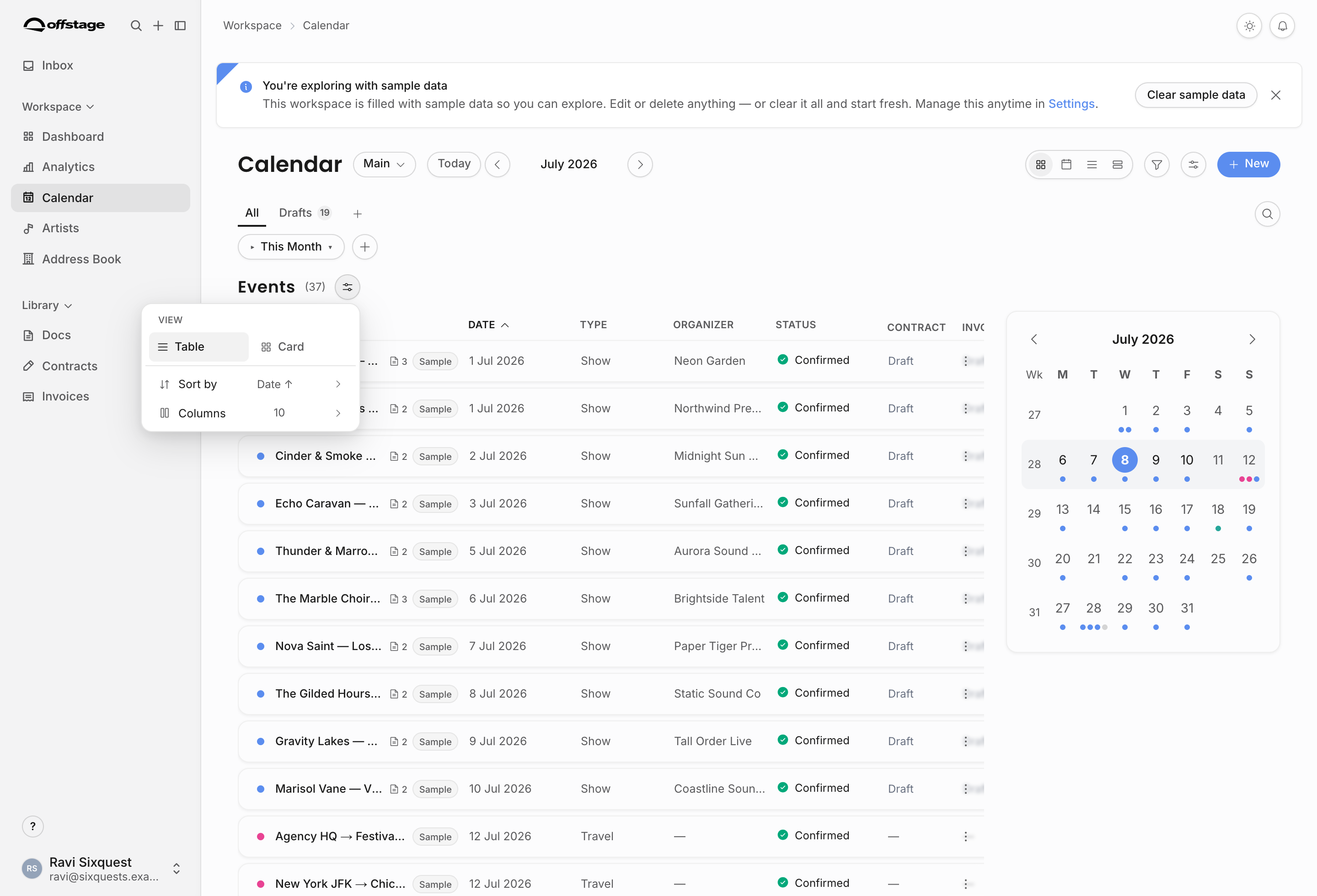This screenshot has width=1317, height=896.
Task: Click the search icon below New button
Action: click(x=1267, y=214)
